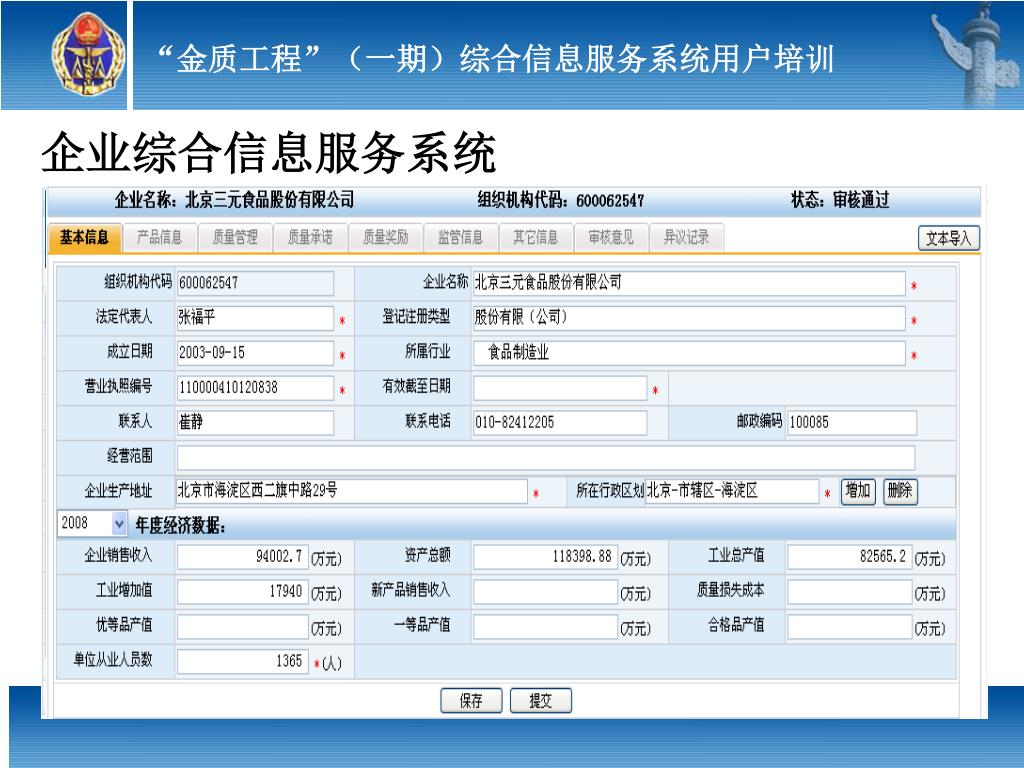Click the 单位从业人员数 field 1365
This screenshot has width=1024, height=768.
(x=242, y=662)
